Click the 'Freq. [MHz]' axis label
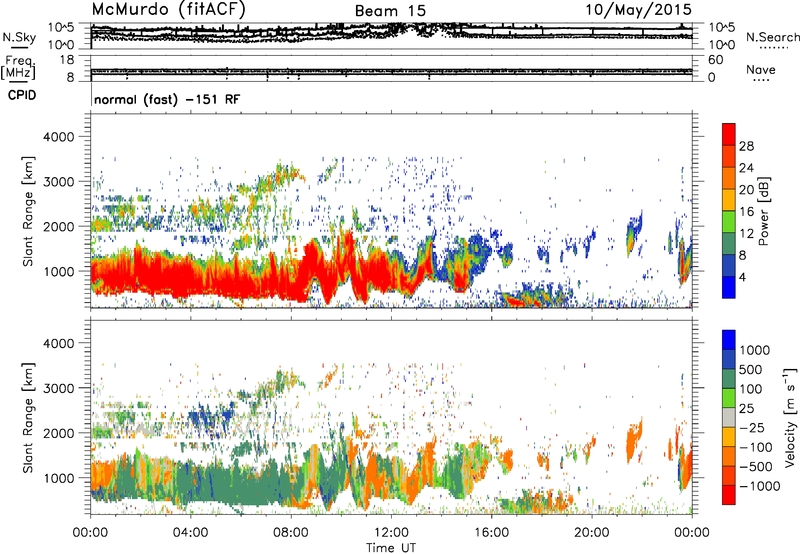 point(18,68)
